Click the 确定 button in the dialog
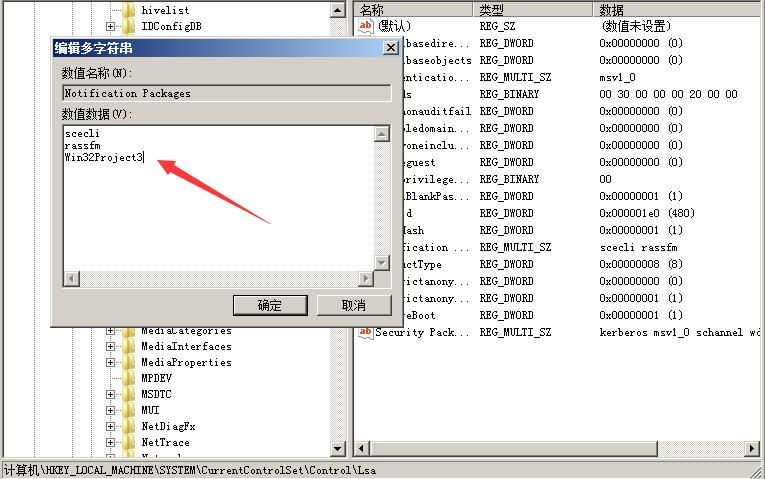The height and width of the screenshot is (479, 765). pos(270,305)
